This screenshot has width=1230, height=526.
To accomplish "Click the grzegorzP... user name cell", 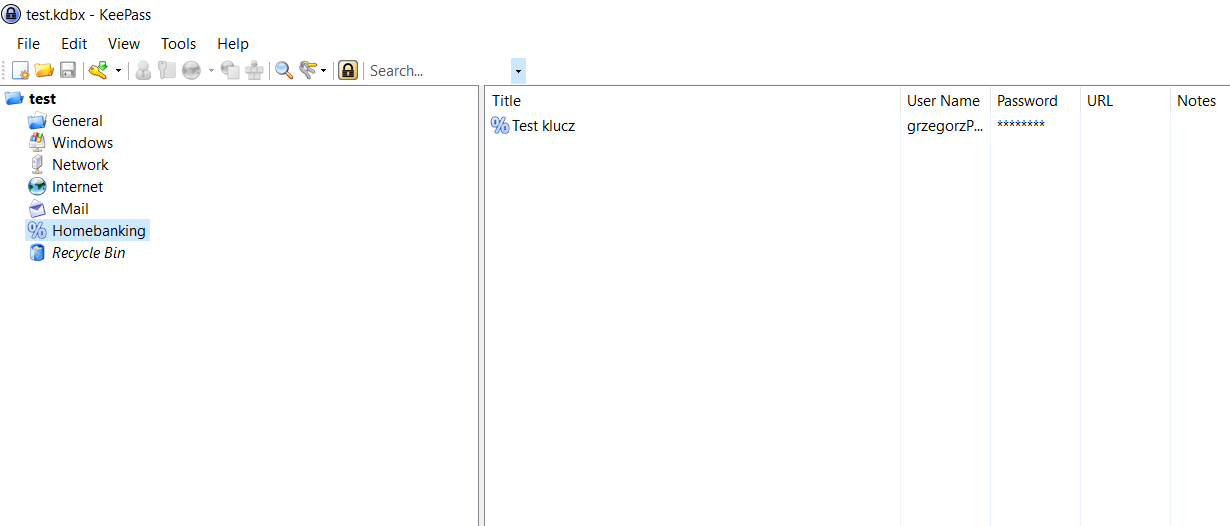I will (x=944, y=126).
